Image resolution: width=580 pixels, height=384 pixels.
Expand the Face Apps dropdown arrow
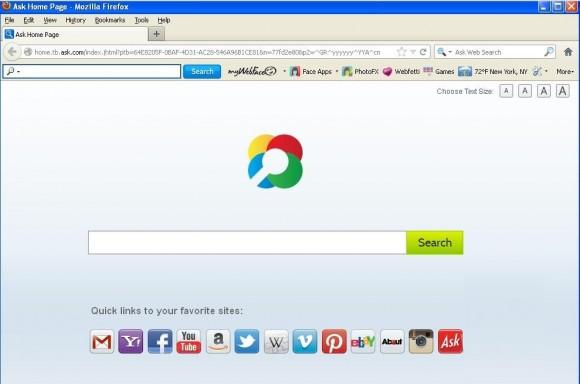pos(337,71)
